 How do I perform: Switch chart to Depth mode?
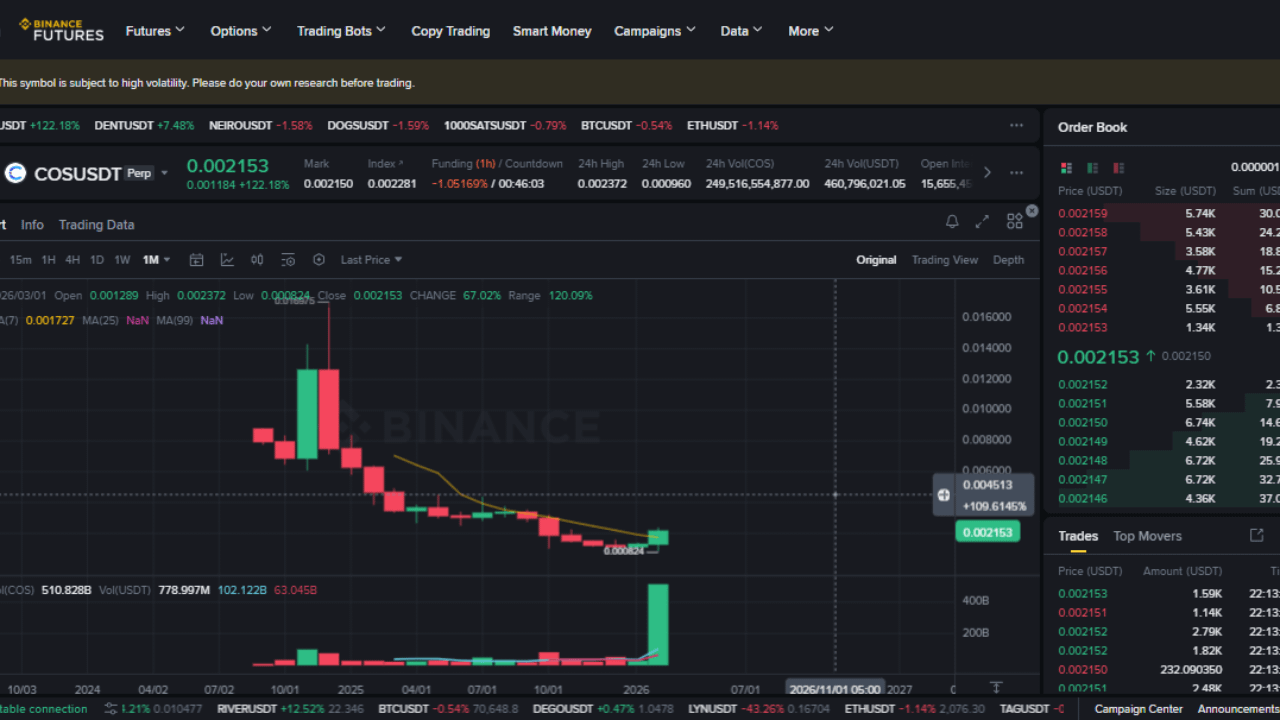tap(1008, 260)
